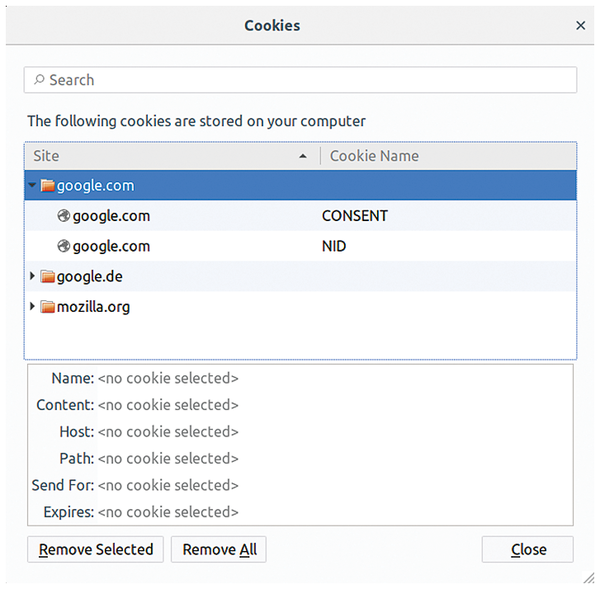Click the google.de folder icon

pyautogui.click(x=47, y=276)
